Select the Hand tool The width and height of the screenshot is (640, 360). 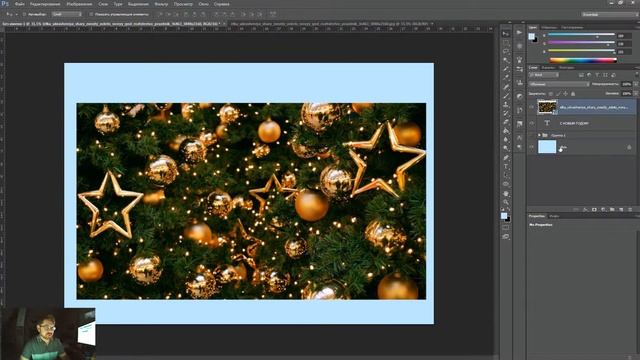[506, 193]
